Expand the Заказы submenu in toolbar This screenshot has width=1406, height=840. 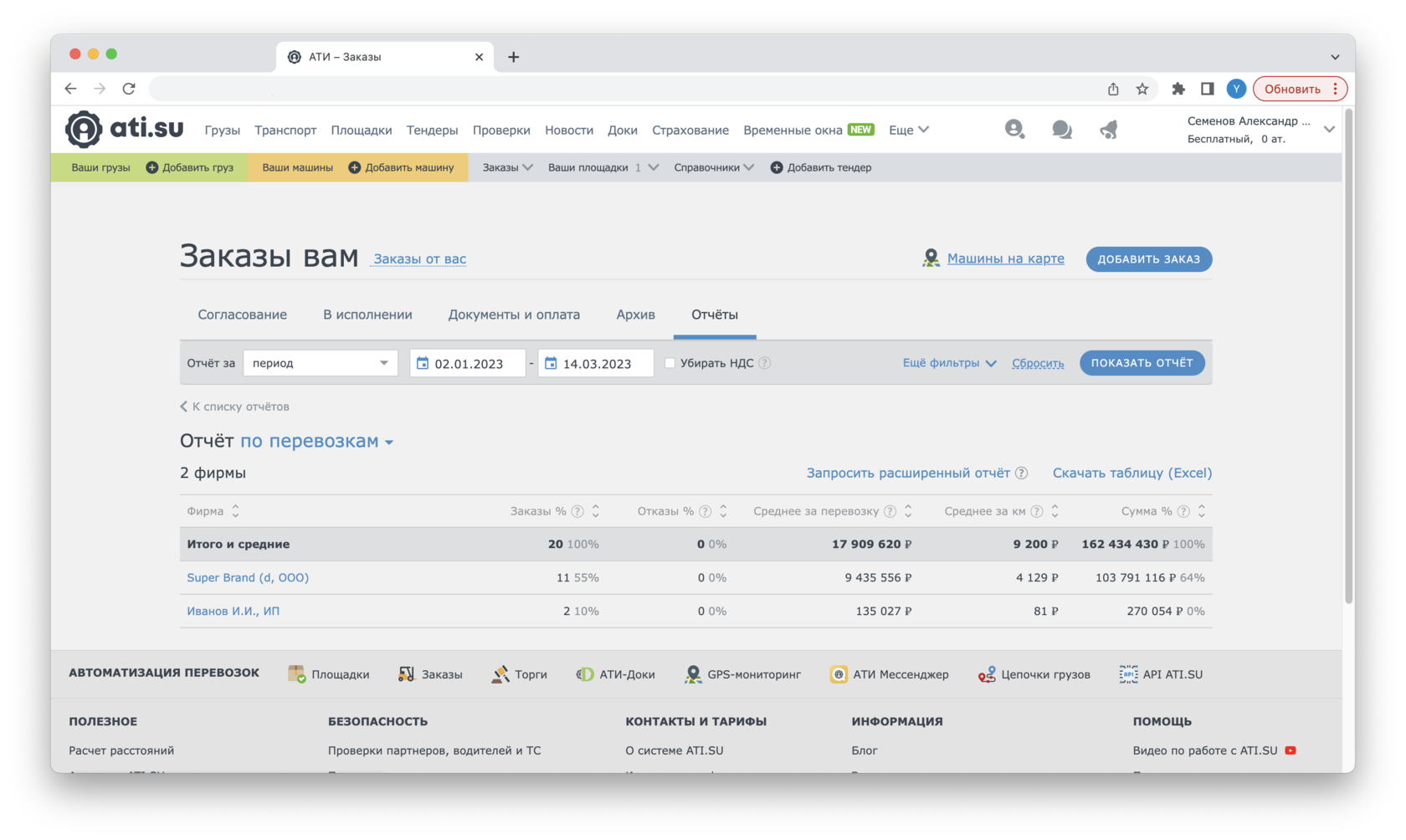[x=507, y=167]
